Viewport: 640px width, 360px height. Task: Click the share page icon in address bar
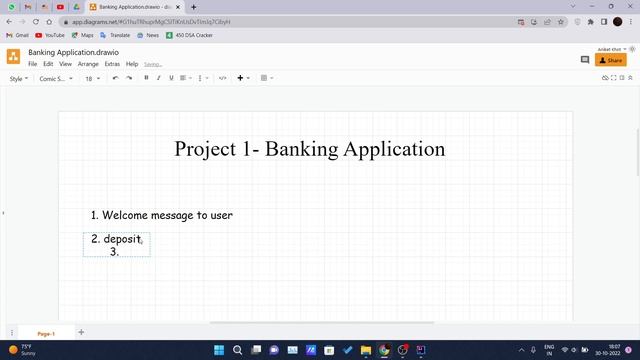click(547, 22)
